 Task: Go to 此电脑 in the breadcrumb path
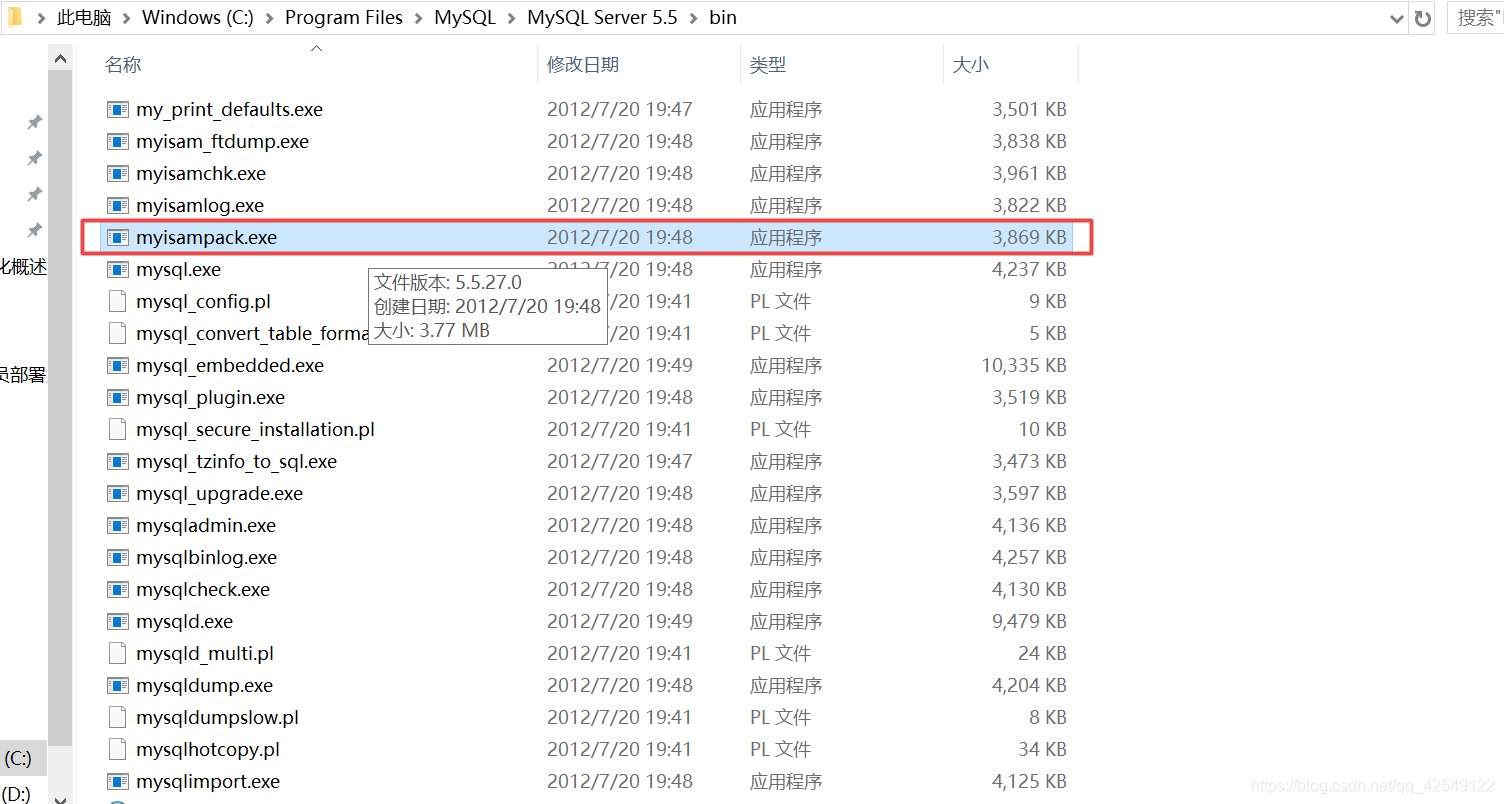(85, 18)
